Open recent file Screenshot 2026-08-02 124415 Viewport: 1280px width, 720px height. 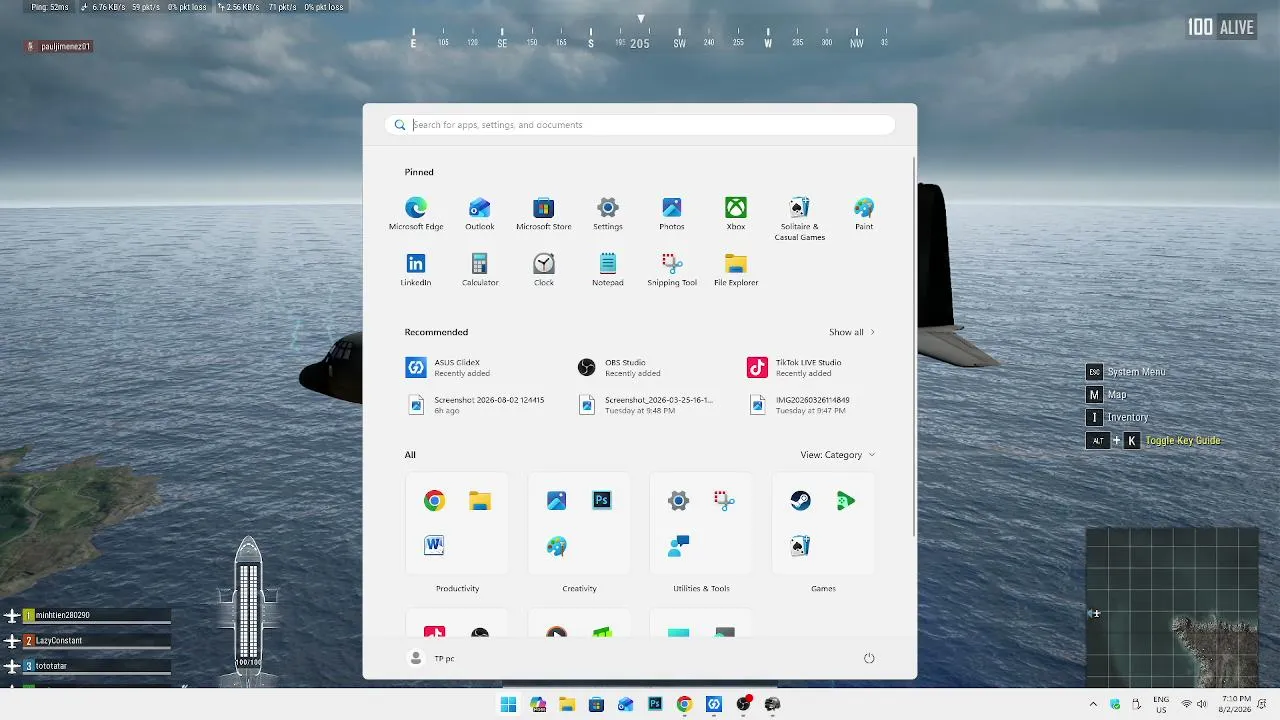(476, 405)
